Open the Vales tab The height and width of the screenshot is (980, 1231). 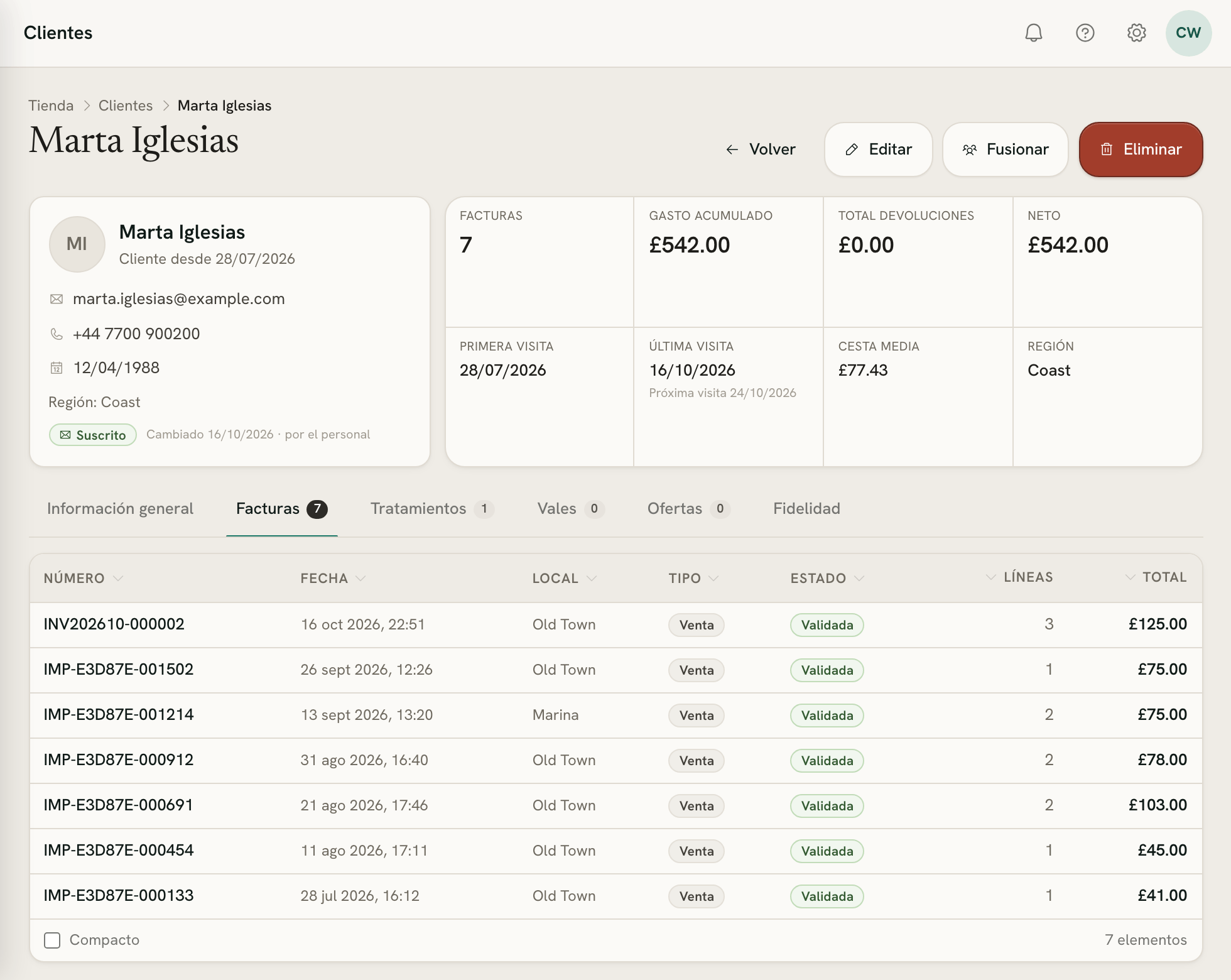(570, 508)
